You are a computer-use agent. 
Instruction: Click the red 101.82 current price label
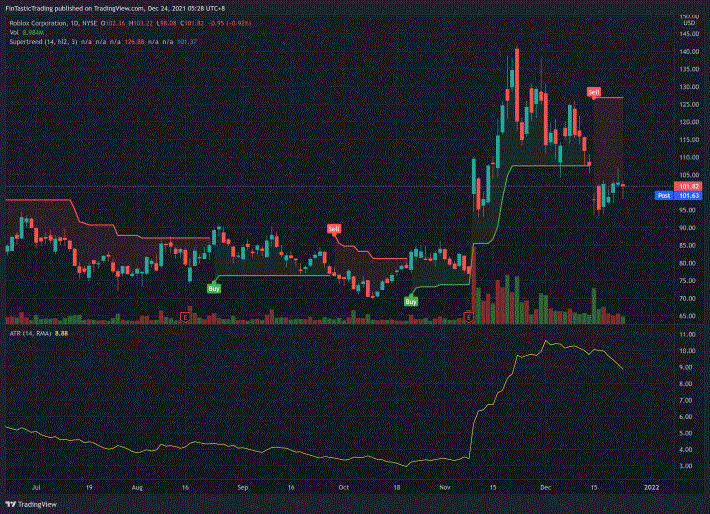point(687,186)
